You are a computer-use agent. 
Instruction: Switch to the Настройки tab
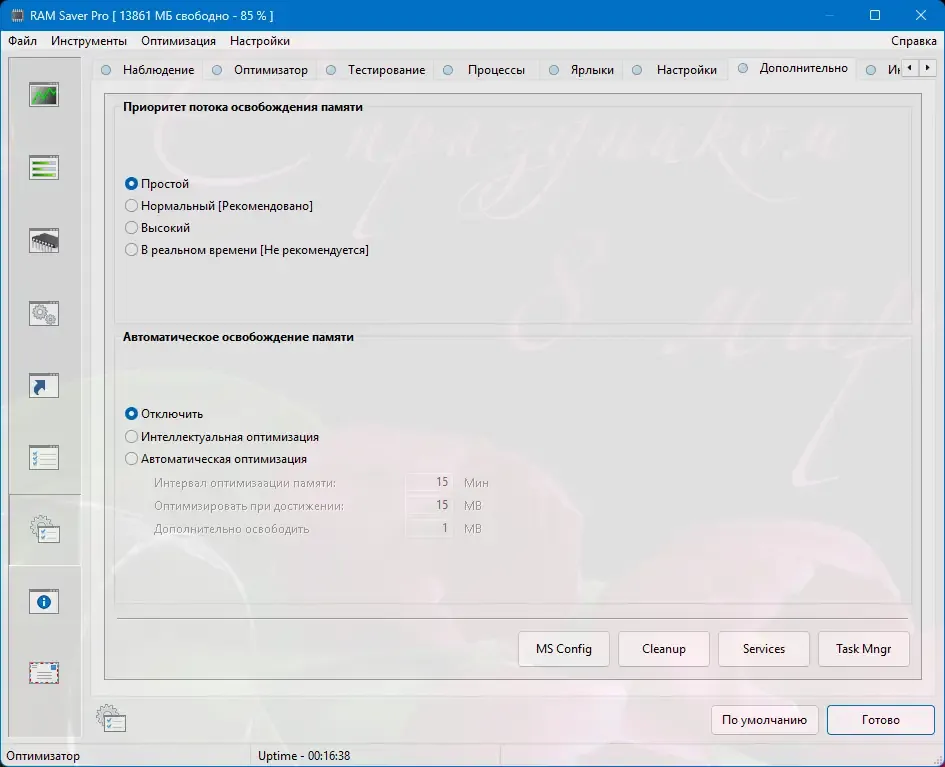click(x=675, y=70)
